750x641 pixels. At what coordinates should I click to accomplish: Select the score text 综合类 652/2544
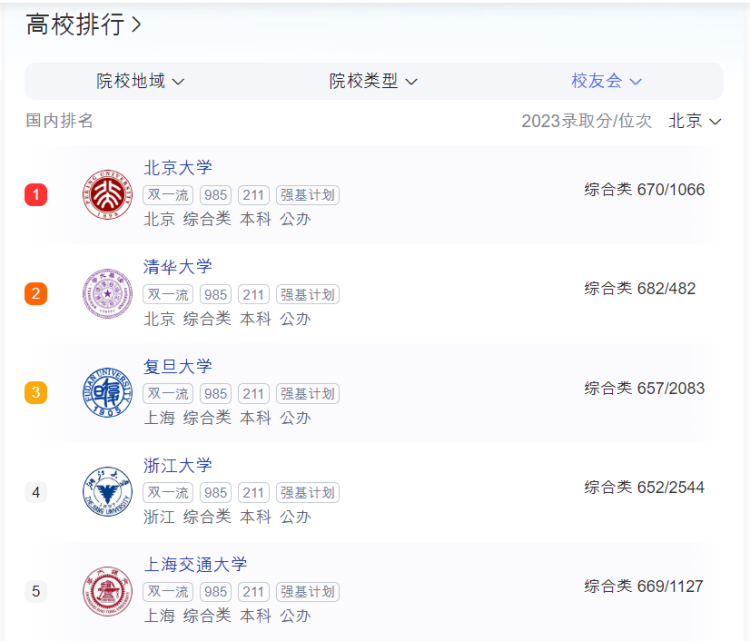[x=644, y=487]
